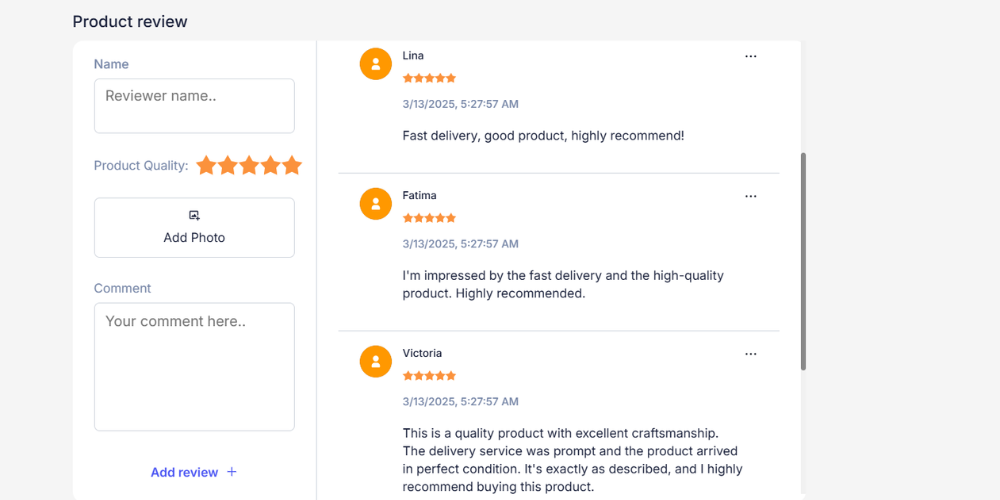Click Fatima's orange avatar icon
This screenshot has width=1000, height=500.
pos(375,203)
